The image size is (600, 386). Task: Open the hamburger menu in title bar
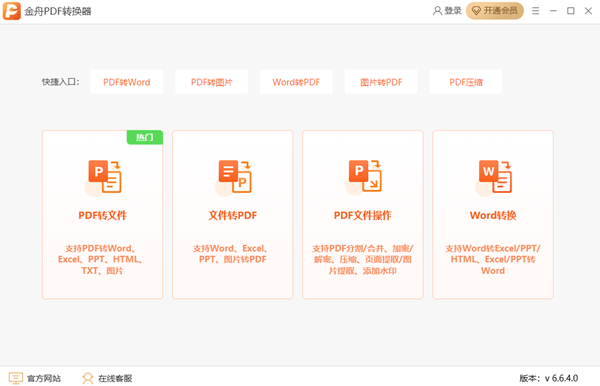[x=536, y=11]
